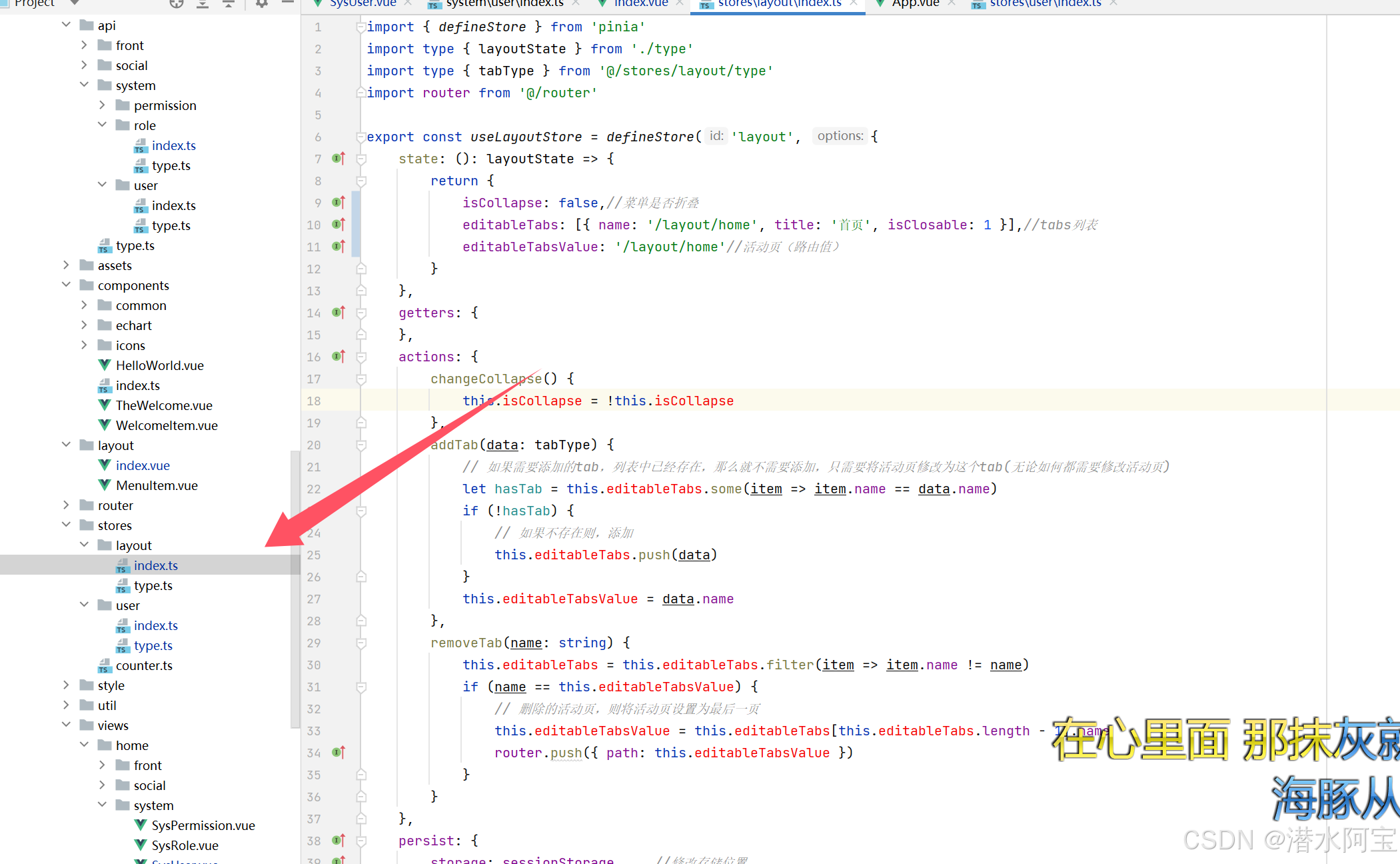Viewport: 1400px width, 864px height.
Task: Open Project panel settings gear
Action: [261, 3]
